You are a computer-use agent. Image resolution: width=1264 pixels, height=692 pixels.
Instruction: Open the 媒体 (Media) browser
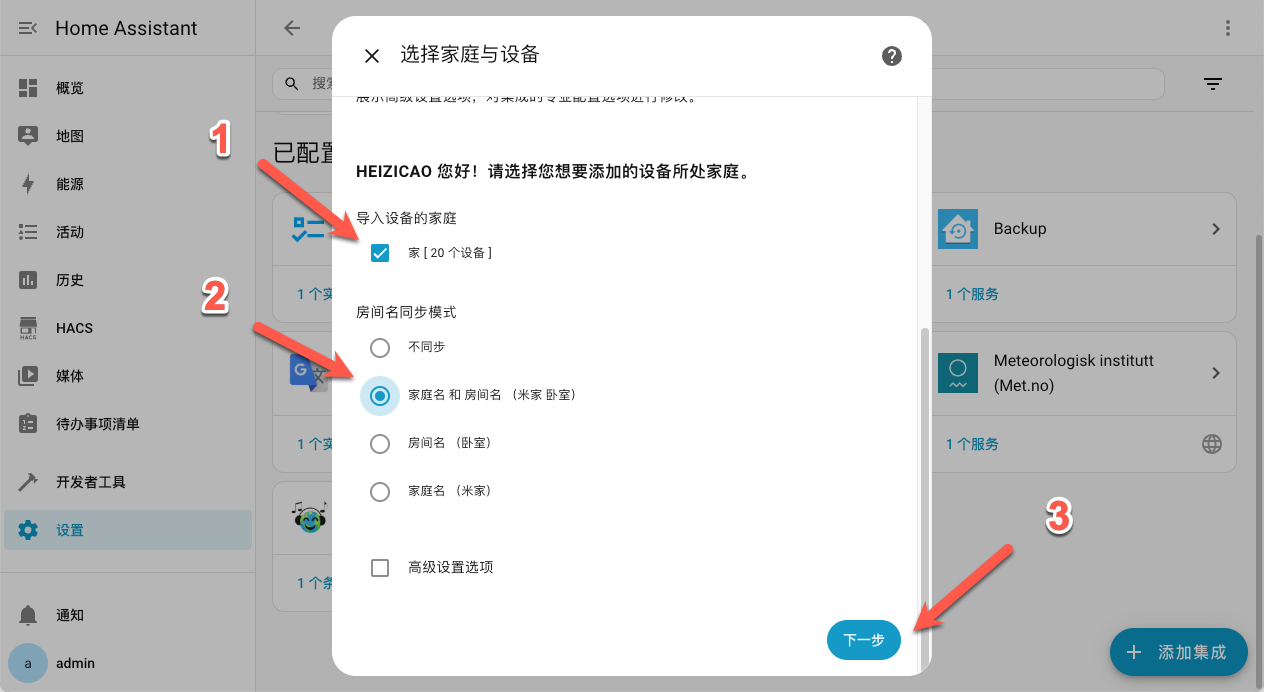[x=68, y=375]
